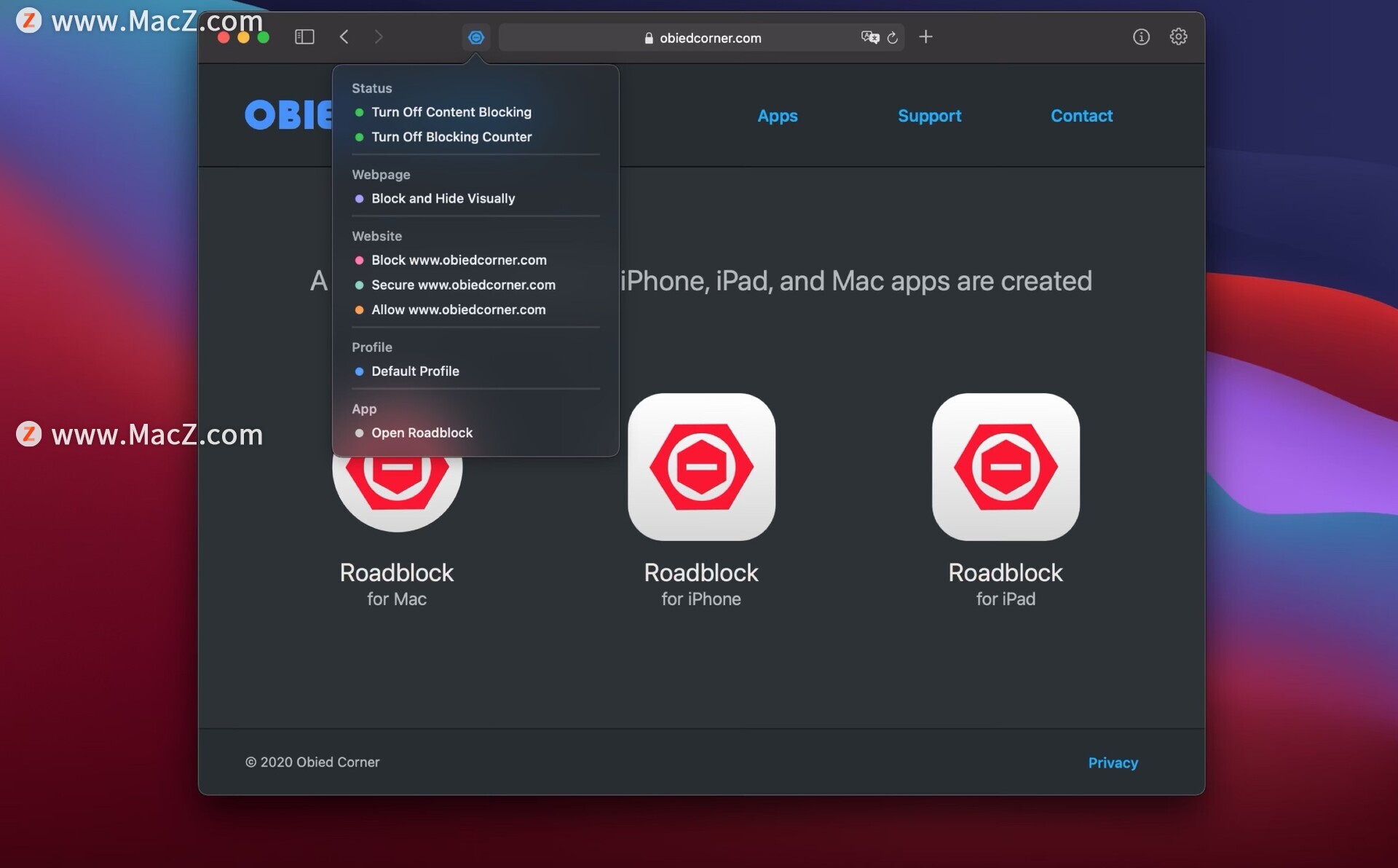Select Default Profile
The width and height of the screenshot is (1398, 868).
pos(415,371)
